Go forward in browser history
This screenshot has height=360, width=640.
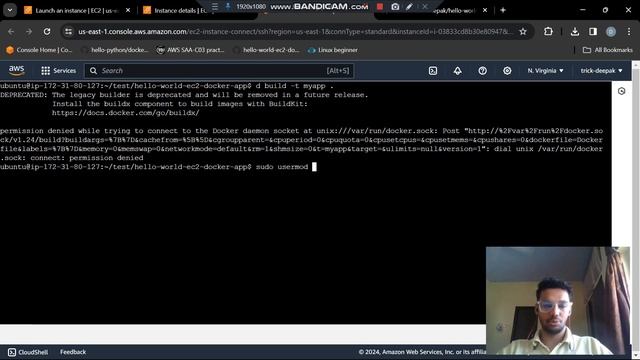coord(29,31)
